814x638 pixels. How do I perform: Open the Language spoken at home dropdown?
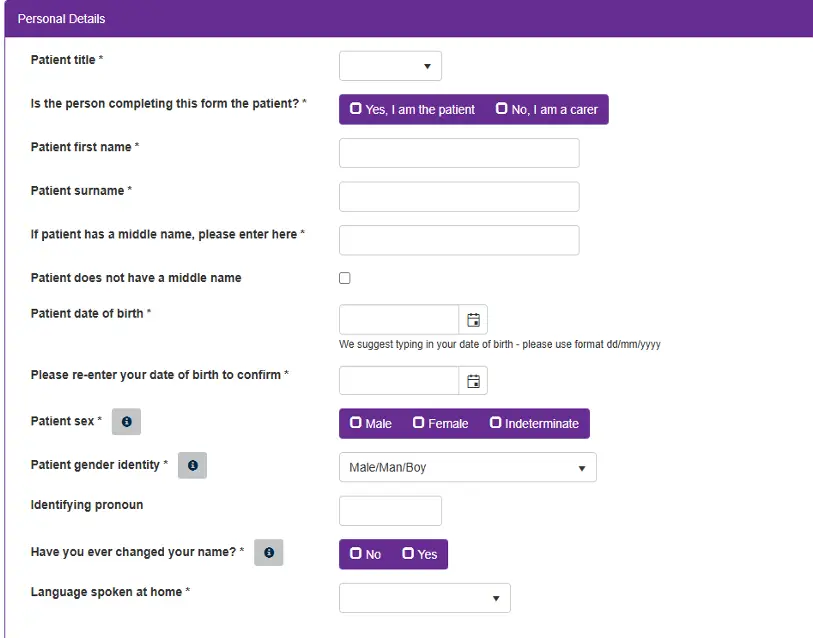pos(424,597)
